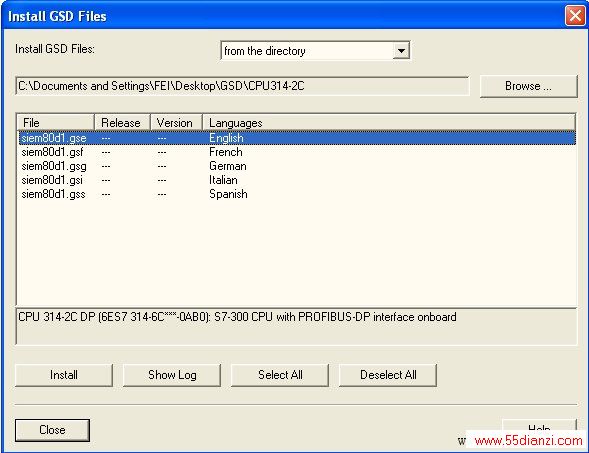Click the 'from the directory' combo box

point(315,51)
